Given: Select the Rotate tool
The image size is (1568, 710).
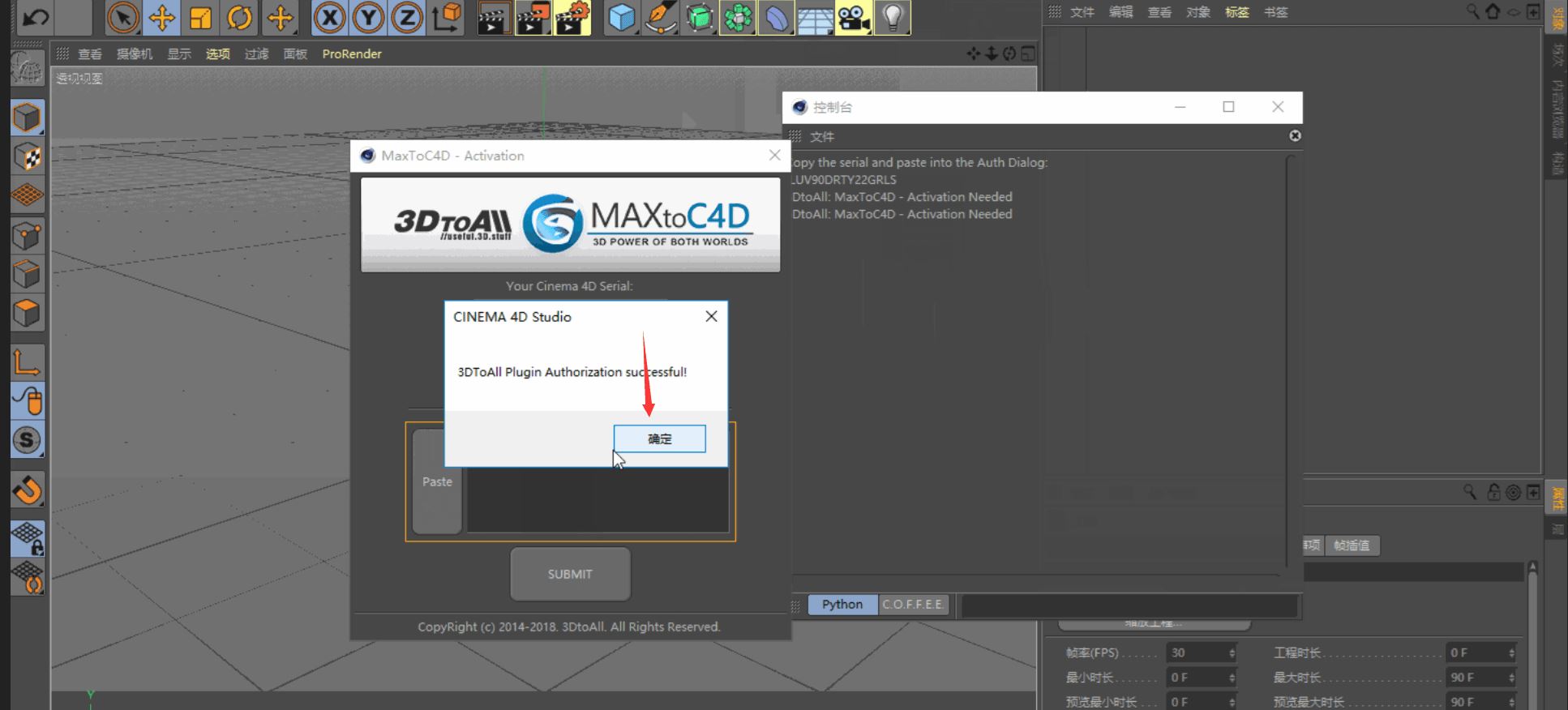Looking at the screenshot, I should (240, 17).
